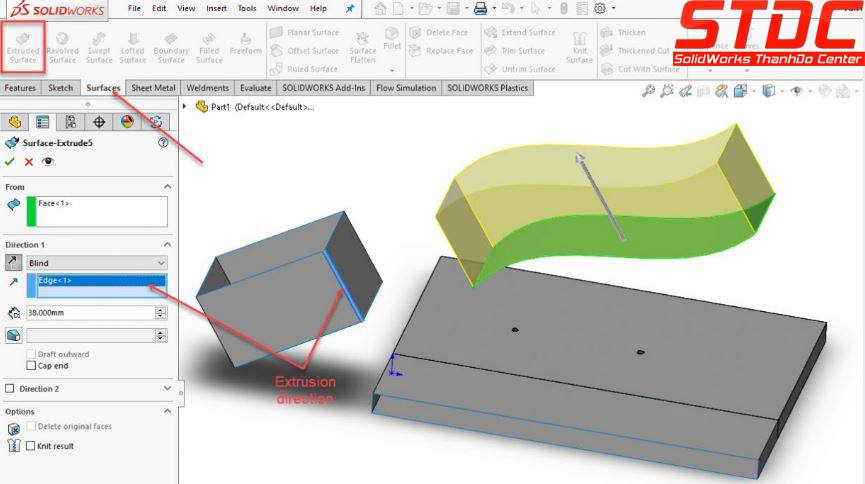Viewport: 865px width, 484px height.
Task: Switch to the Evaluate tab
Action: coord(255,88)
